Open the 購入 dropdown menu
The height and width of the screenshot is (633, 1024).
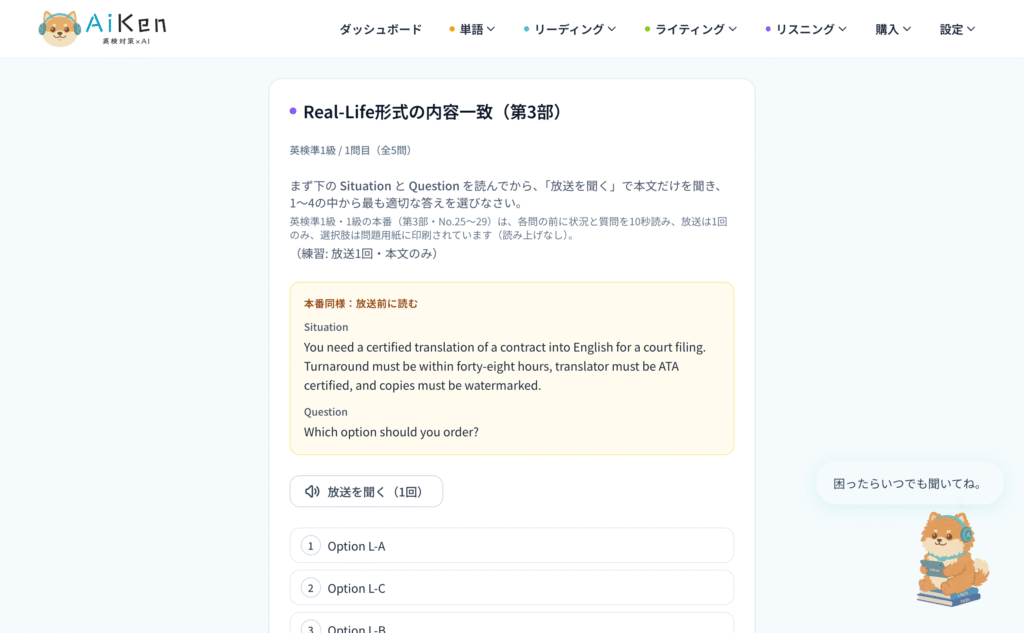(893, 29)
